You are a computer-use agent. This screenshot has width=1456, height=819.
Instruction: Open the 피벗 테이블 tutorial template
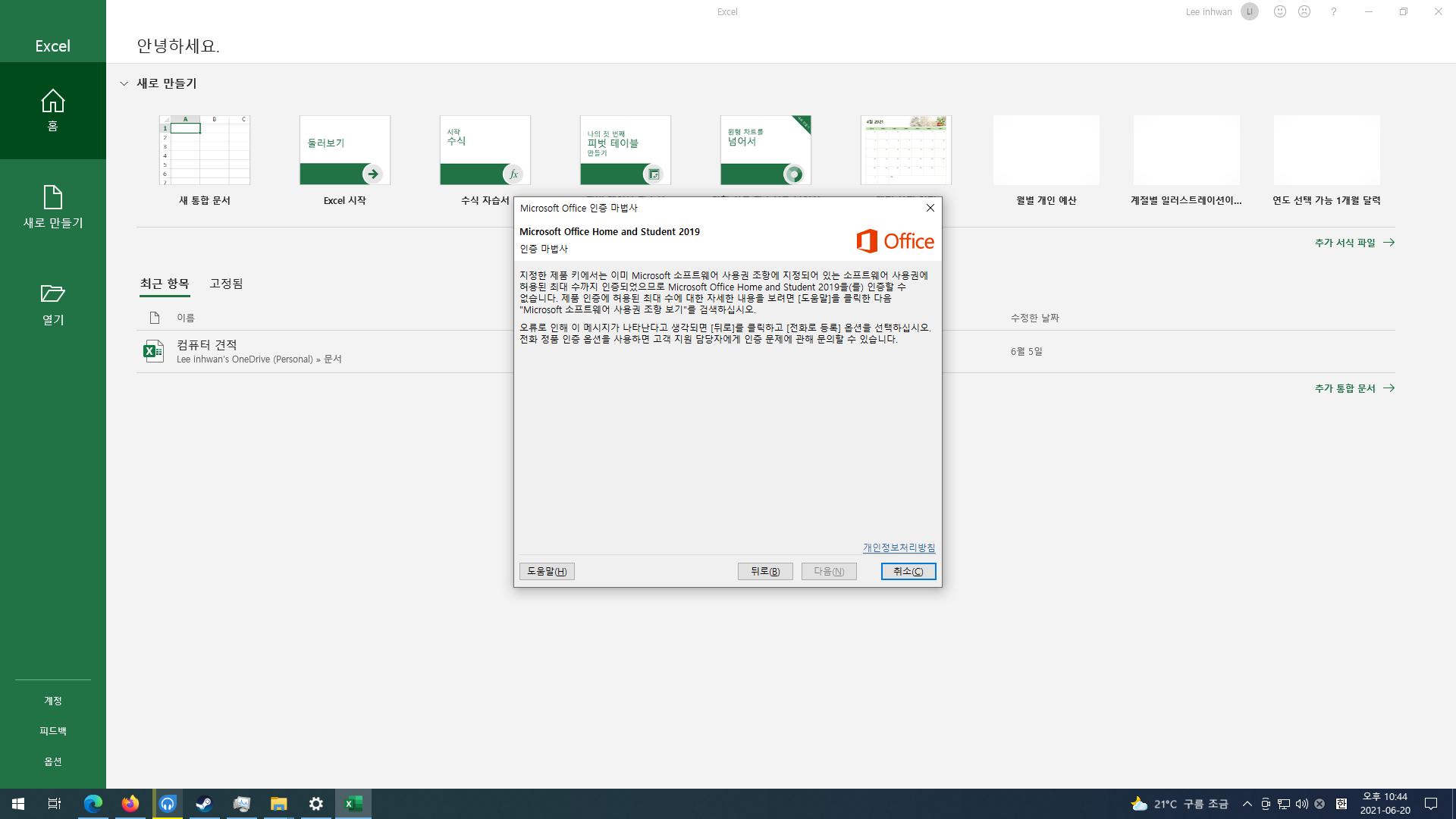[x=626, y=150]
